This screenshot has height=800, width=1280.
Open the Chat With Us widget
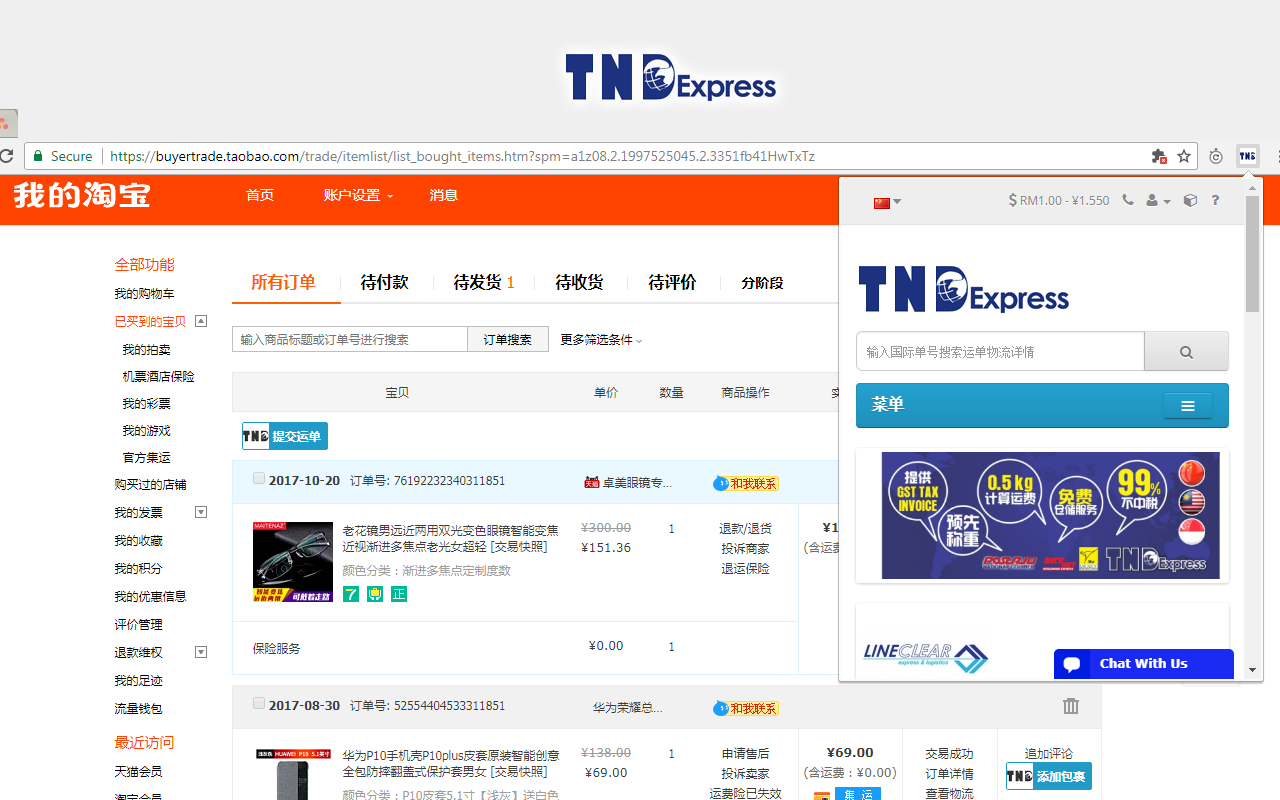(1144, 664)
